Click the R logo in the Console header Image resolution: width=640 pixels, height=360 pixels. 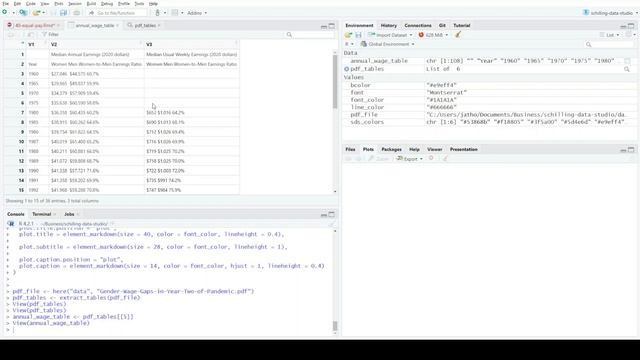point(11,224)
